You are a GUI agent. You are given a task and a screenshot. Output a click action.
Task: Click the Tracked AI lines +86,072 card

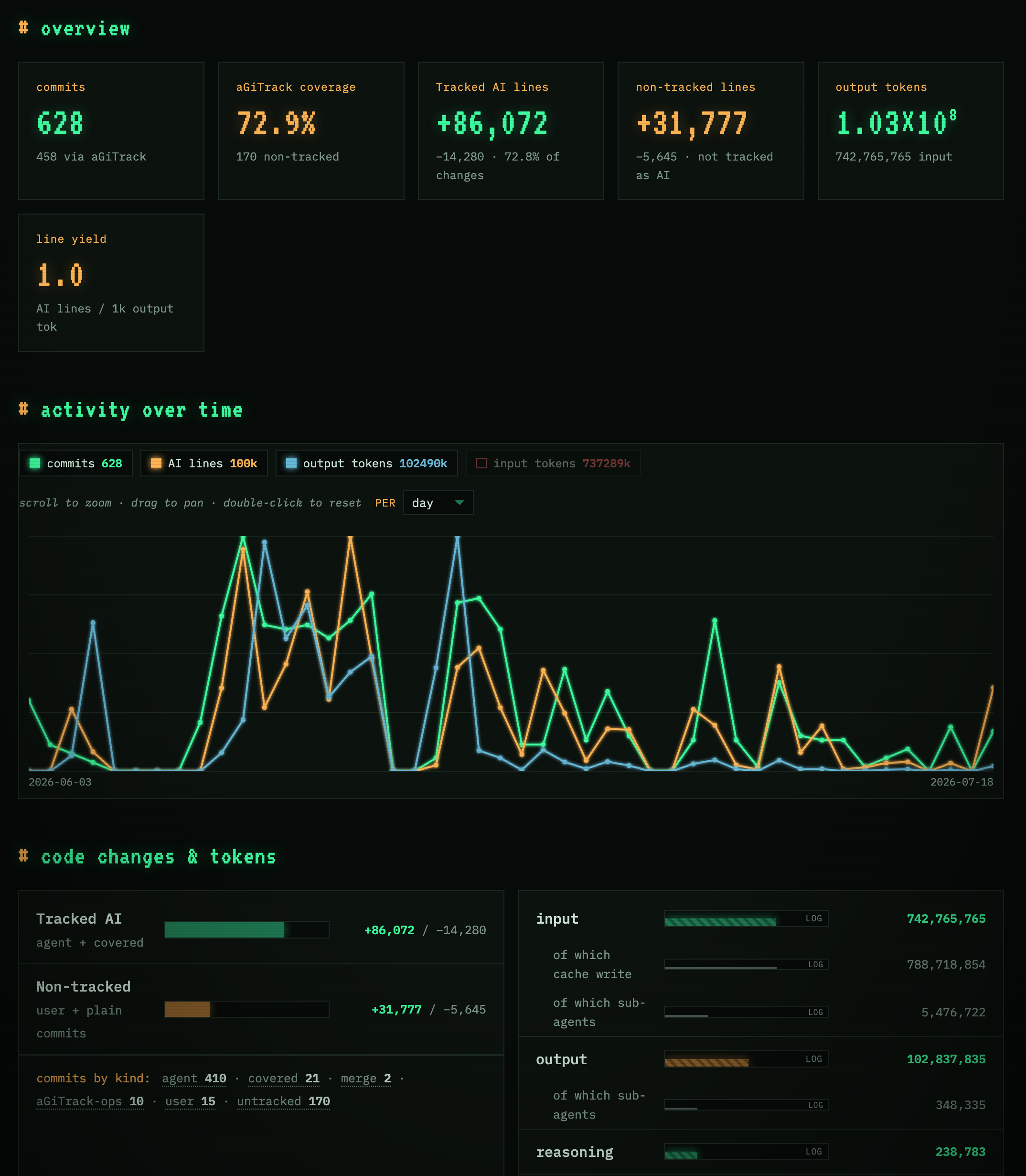(x=511, y=130)
